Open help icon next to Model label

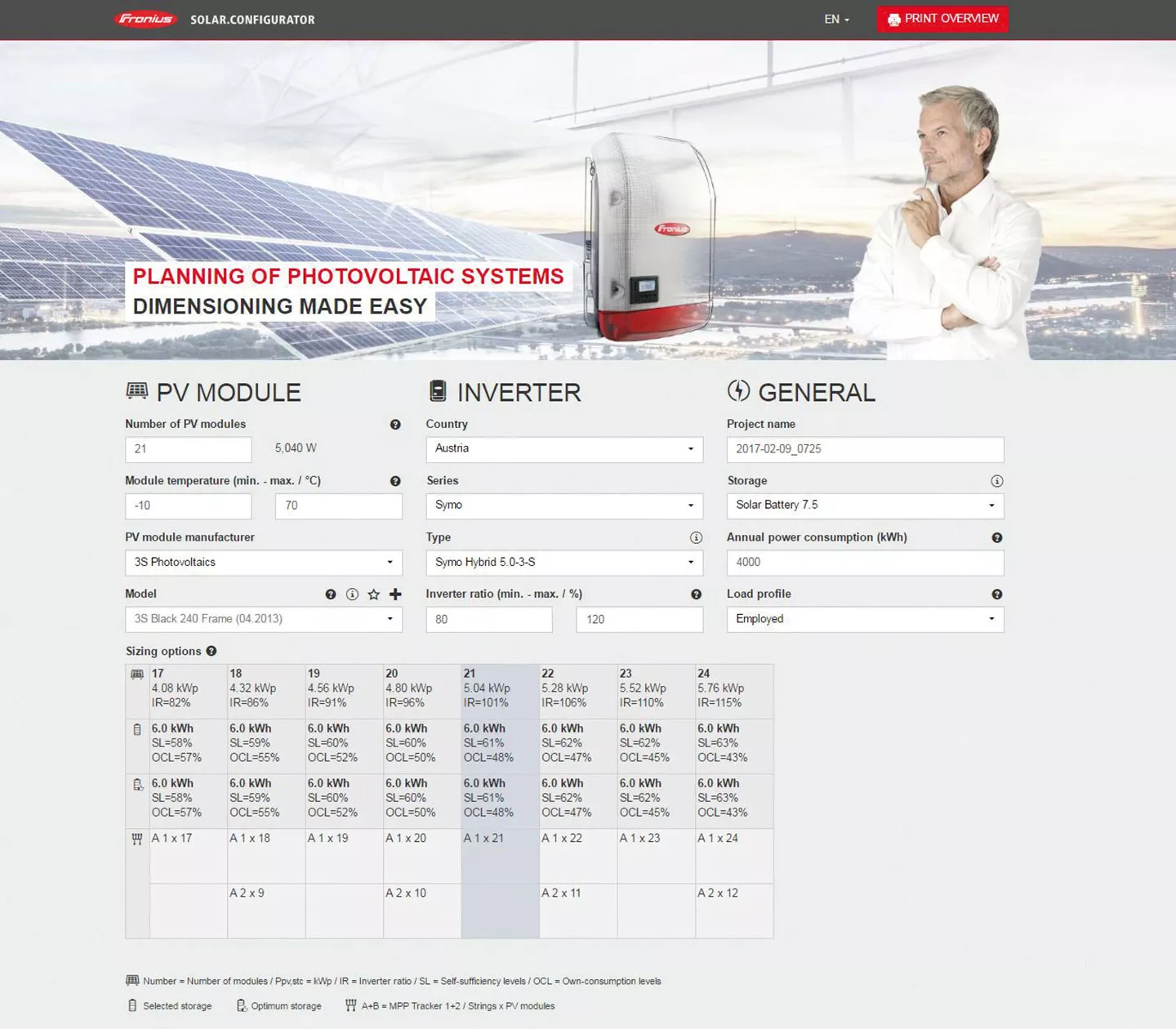(331, 595)
